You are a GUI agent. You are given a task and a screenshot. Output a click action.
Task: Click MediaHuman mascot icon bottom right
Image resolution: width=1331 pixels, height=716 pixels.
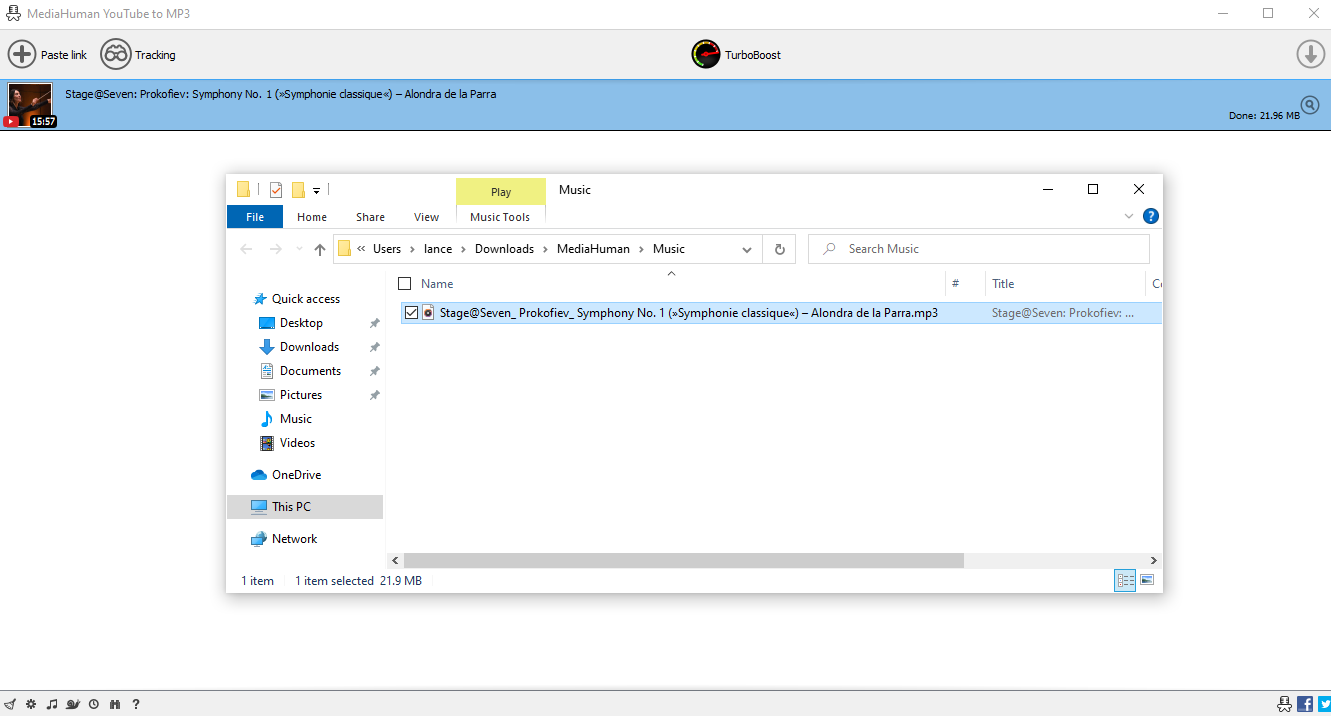[x=1285, y=704]
